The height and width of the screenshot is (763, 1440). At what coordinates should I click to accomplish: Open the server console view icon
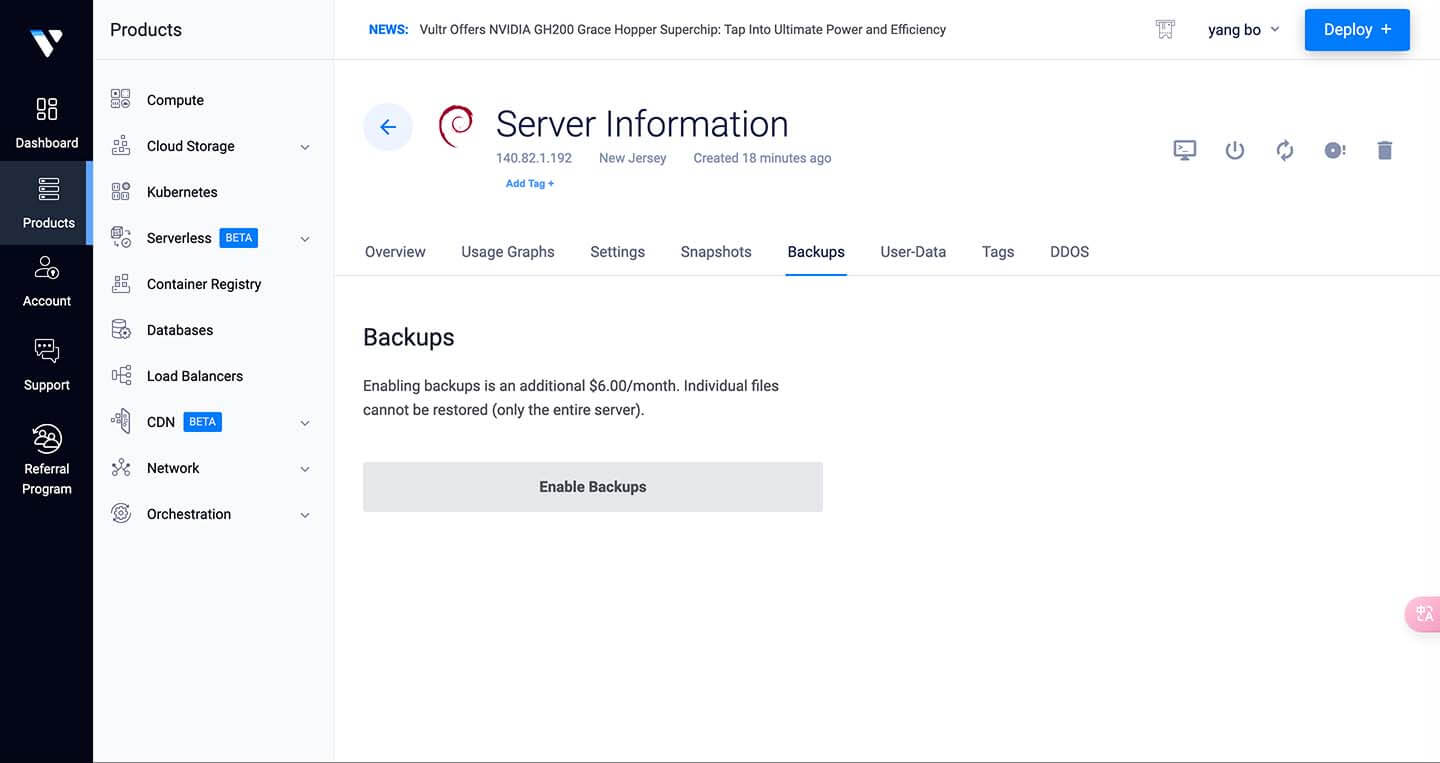tap(1185, 150)
